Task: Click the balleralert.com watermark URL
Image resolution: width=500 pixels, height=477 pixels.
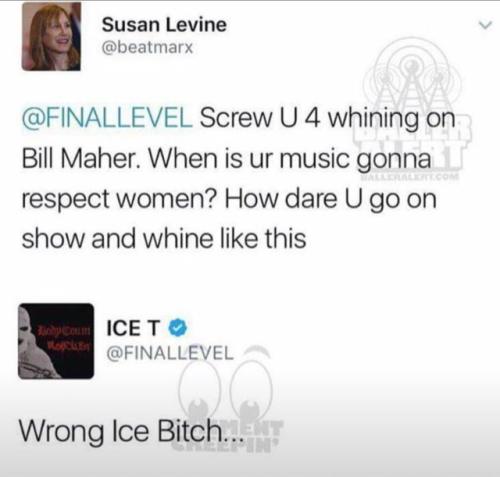Action: 412,177
